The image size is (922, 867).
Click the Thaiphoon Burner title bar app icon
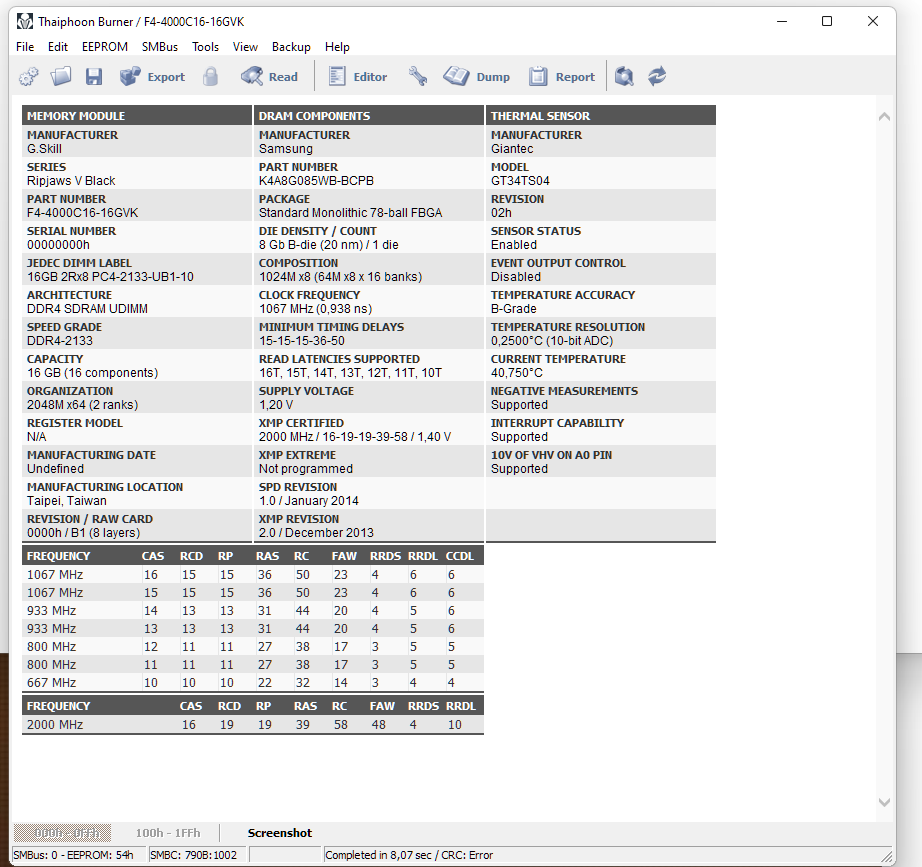(x=25, y=22)
